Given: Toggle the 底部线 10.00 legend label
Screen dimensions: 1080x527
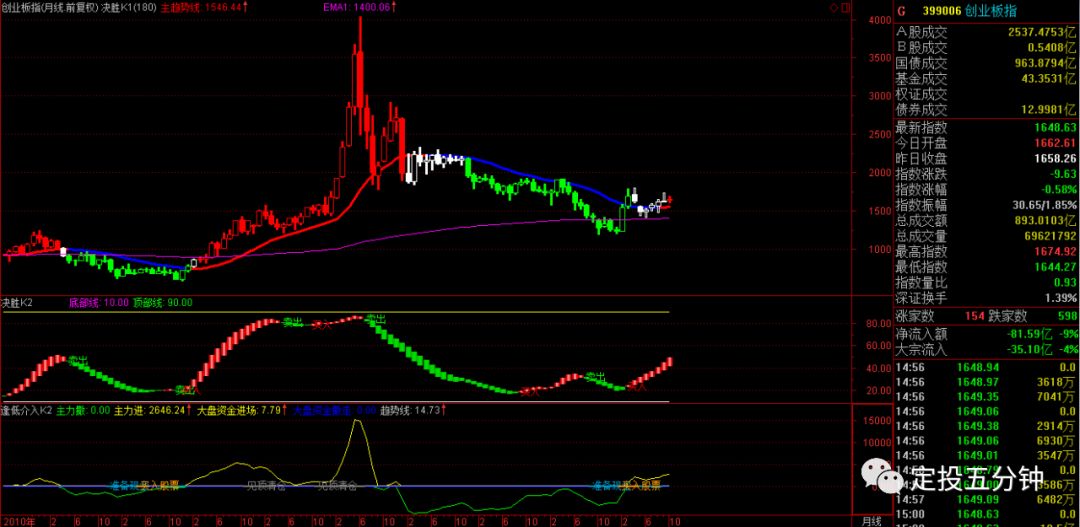Looking at the screenshot, I should [98, 322].
